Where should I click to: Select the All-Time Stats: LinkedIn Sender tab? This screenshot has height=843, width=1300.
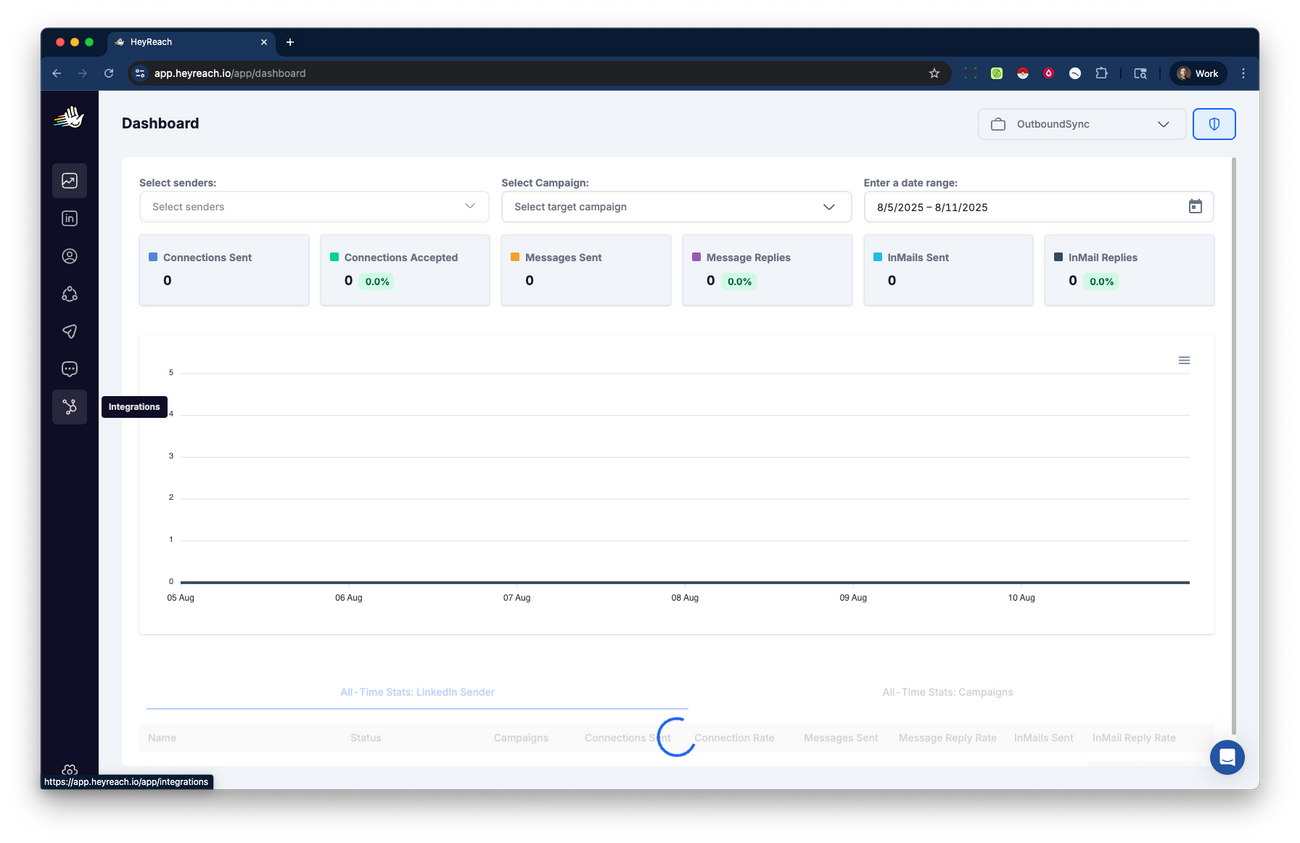(x=417, y=691)
